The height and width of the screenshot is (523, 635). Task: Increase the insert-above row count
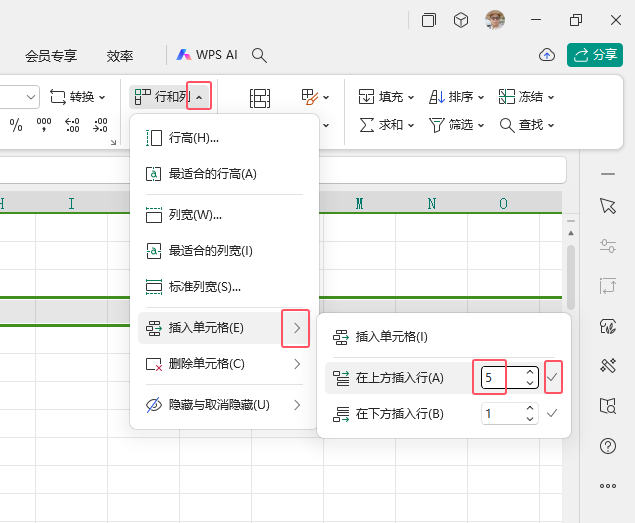pyautogui.click(x=530, y=372)
